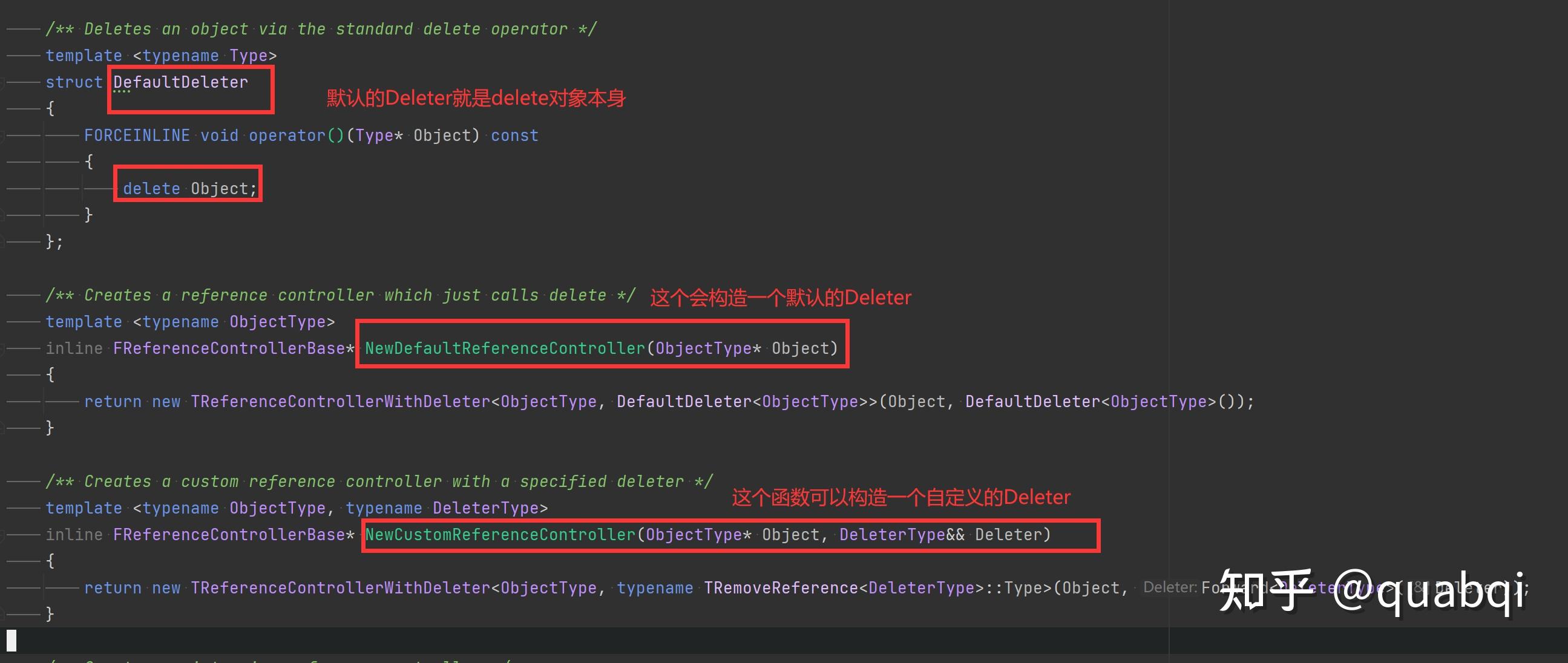Click the 'operator' keyword in the struct
This screenshot has width=1568, height=663.
[x=287, y=135]
